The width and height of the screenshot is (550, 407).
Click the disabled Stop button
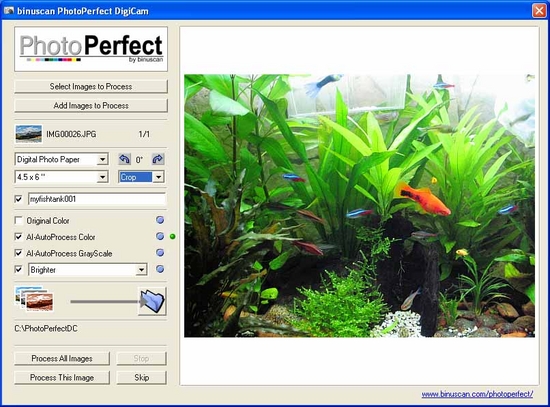[141, 358]
